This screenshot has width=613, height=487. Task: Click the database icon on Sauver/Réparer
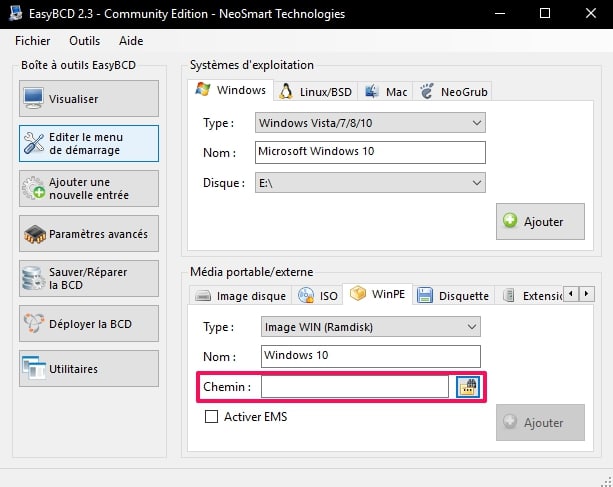(33, 278)
